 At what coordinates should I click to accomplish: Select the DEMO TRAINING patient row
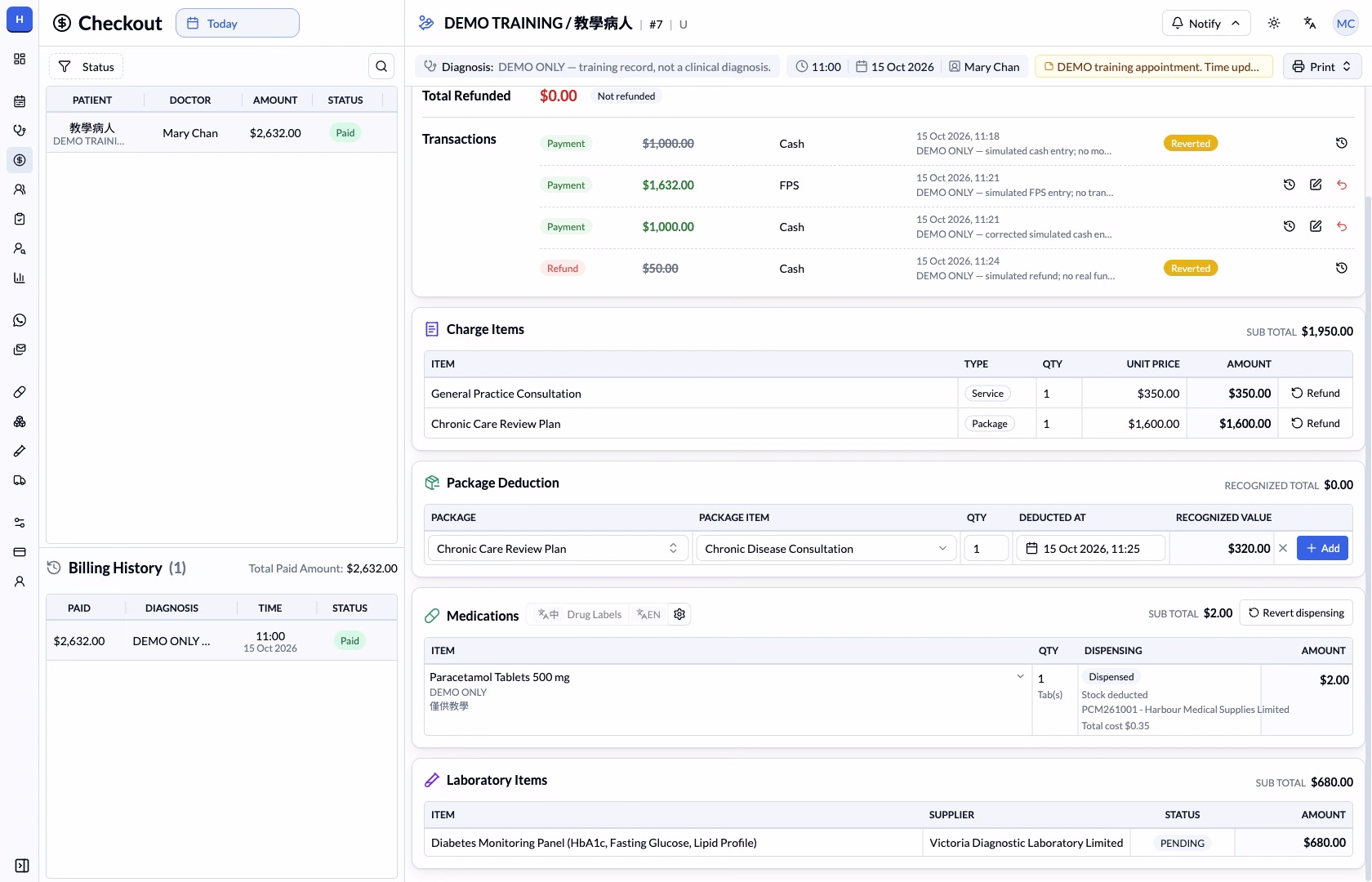[x=221, y=132]
